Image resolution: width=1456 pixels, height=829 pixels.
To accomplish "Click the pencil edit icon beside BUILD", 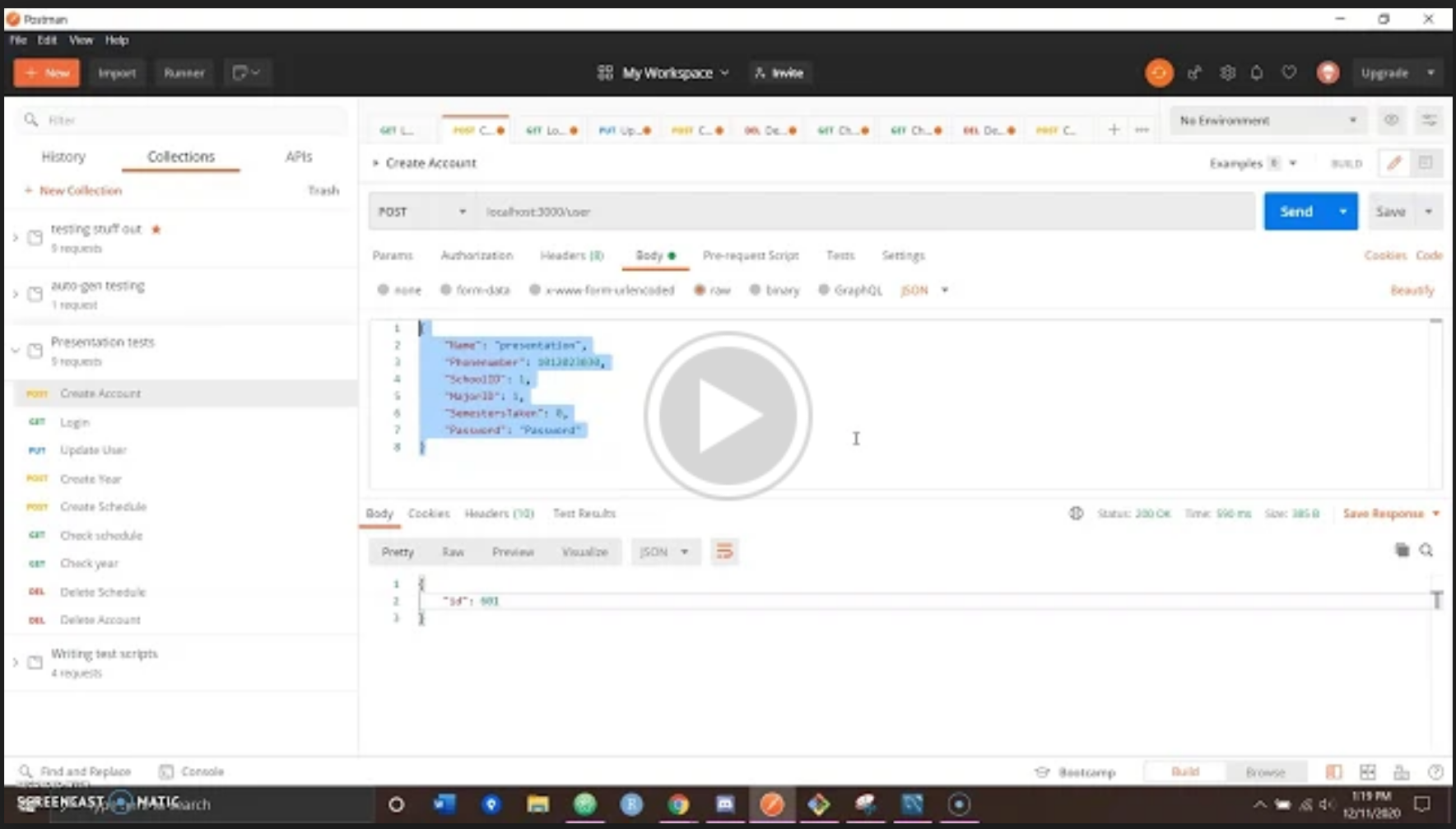I will 1393,163.
